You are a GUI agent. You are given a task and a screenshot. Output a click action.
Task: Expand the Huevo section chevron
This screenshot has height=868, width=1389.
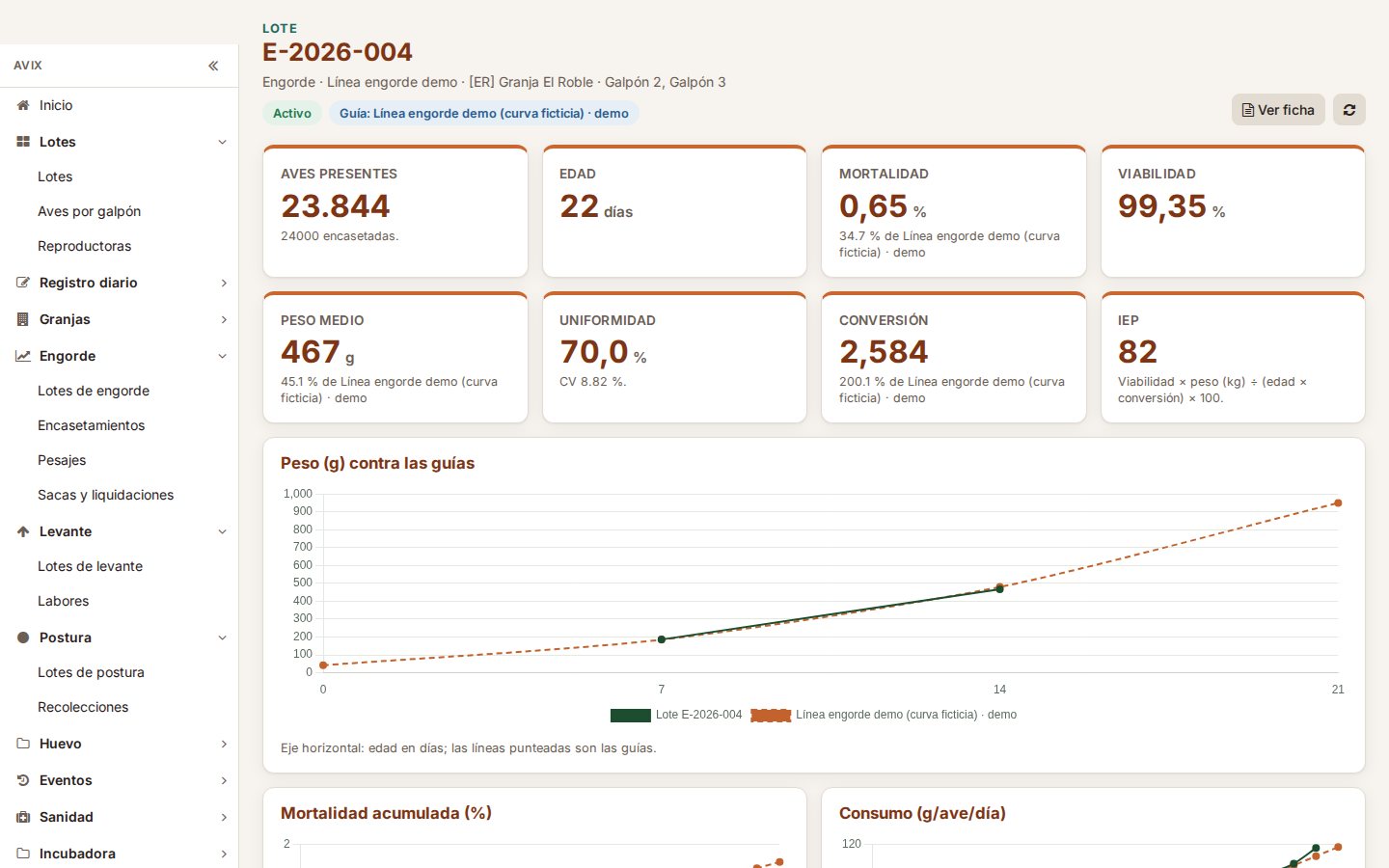click(223, 744)
